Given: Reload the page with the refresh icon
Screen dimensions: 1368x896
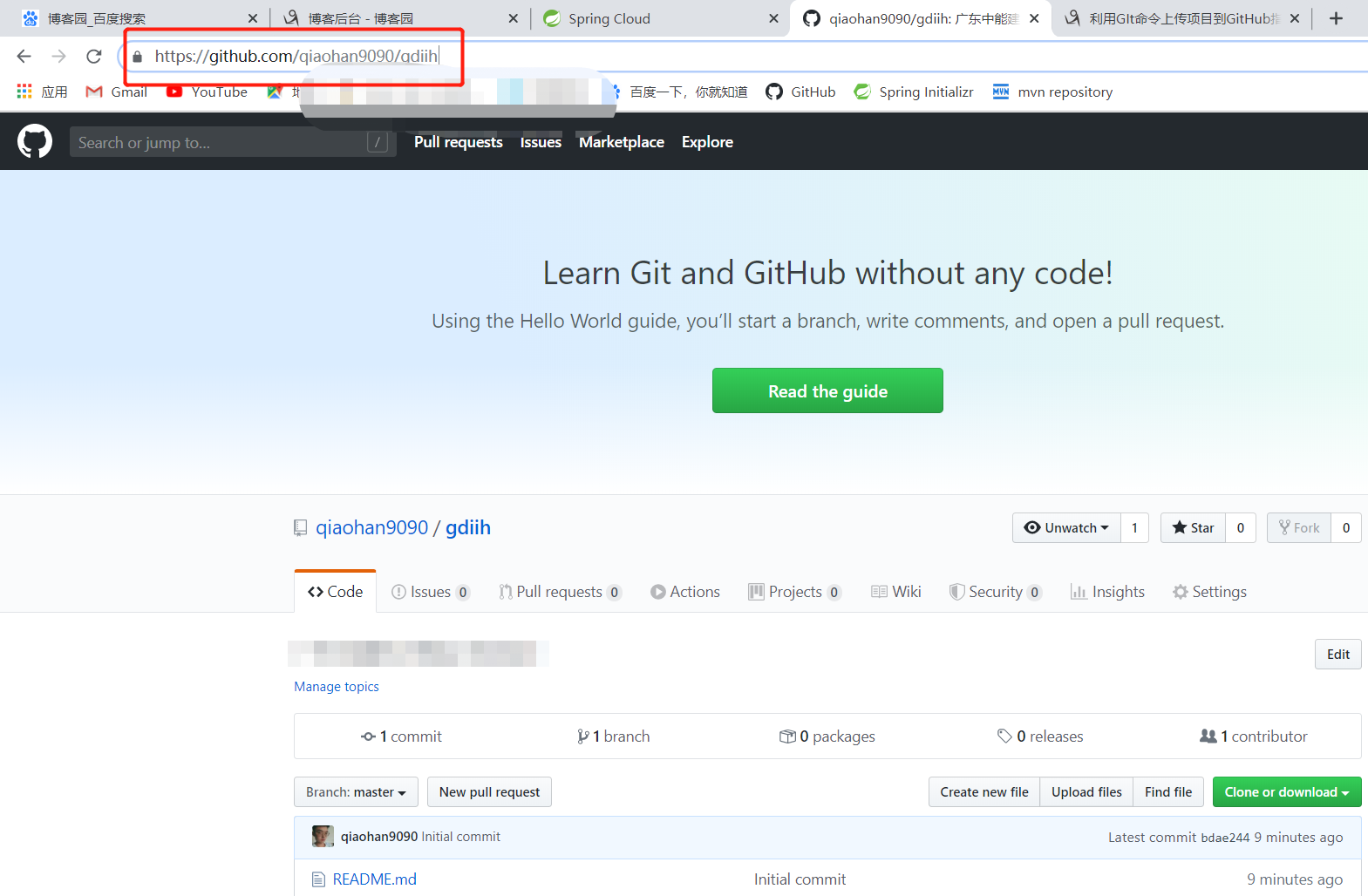Looking at the screenshot, I should pyautogui.click(x=94, y=57).
